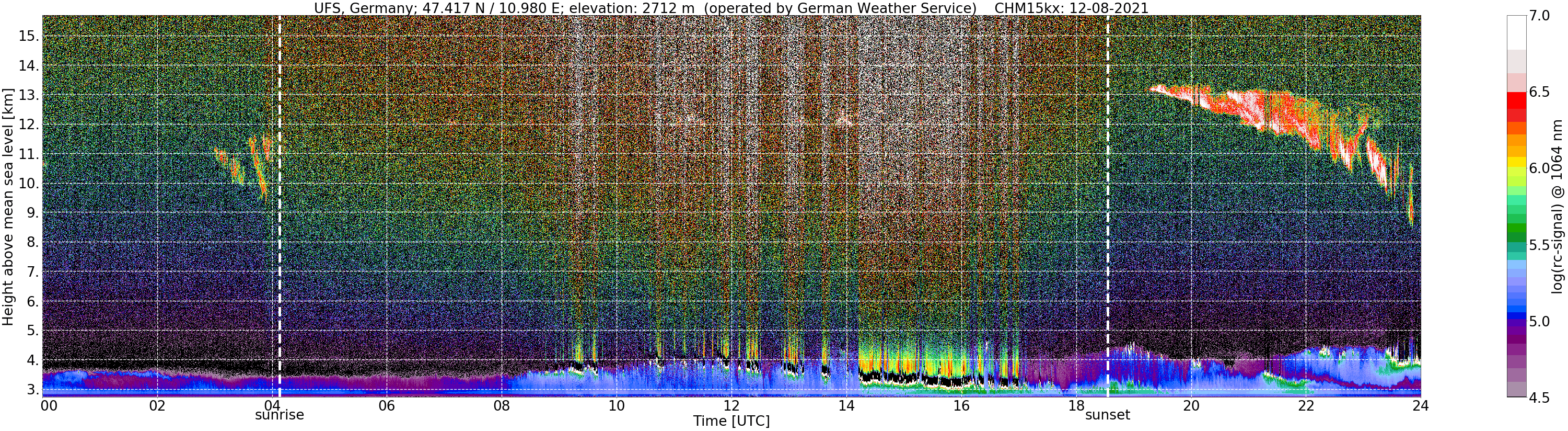Click the y-axis tick label '15.'
The width and height of the screenshot is (1568, 431).
click(x=29, y=36)
